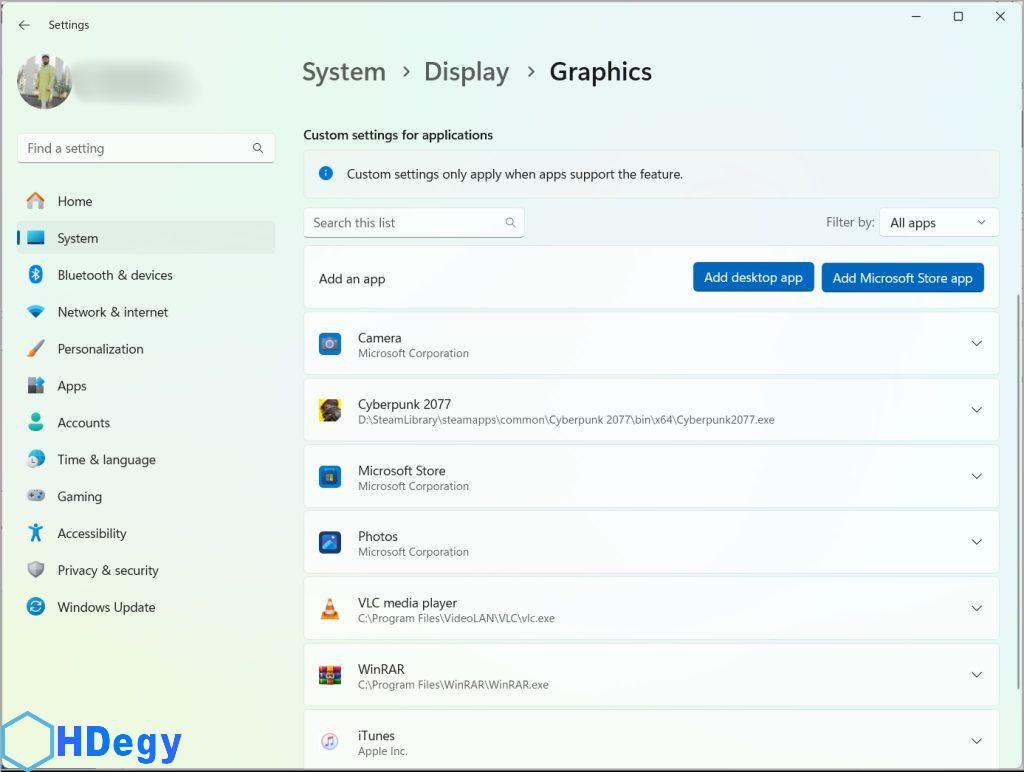This screenshot has height=772, width=1024.
Task: Expand the WinRAR entry chevron
Action: coord(976,675)
